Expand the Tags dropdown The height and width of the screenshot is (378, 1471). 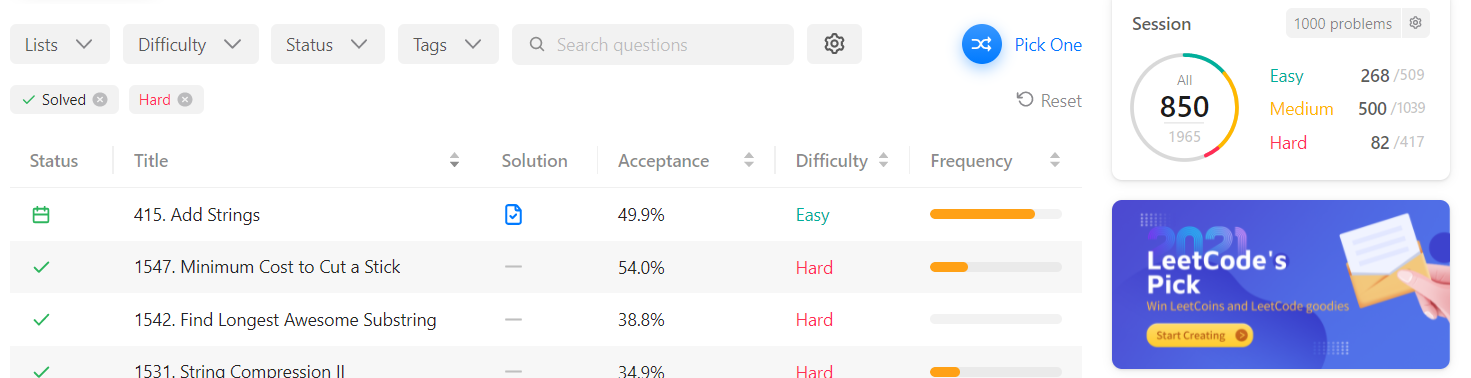[448, 44]
